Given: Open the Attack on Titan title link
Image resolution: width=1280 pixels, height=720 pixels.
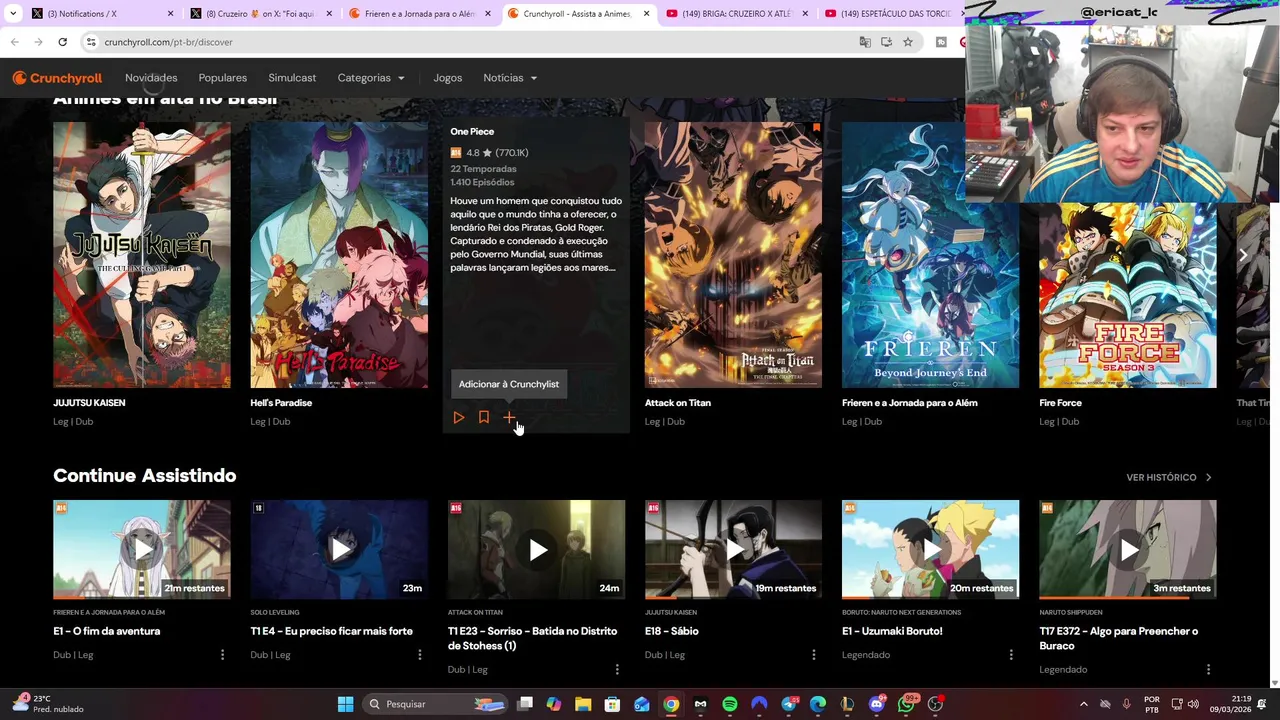Looking at the screenshot, I should click(x=678, y=403).
